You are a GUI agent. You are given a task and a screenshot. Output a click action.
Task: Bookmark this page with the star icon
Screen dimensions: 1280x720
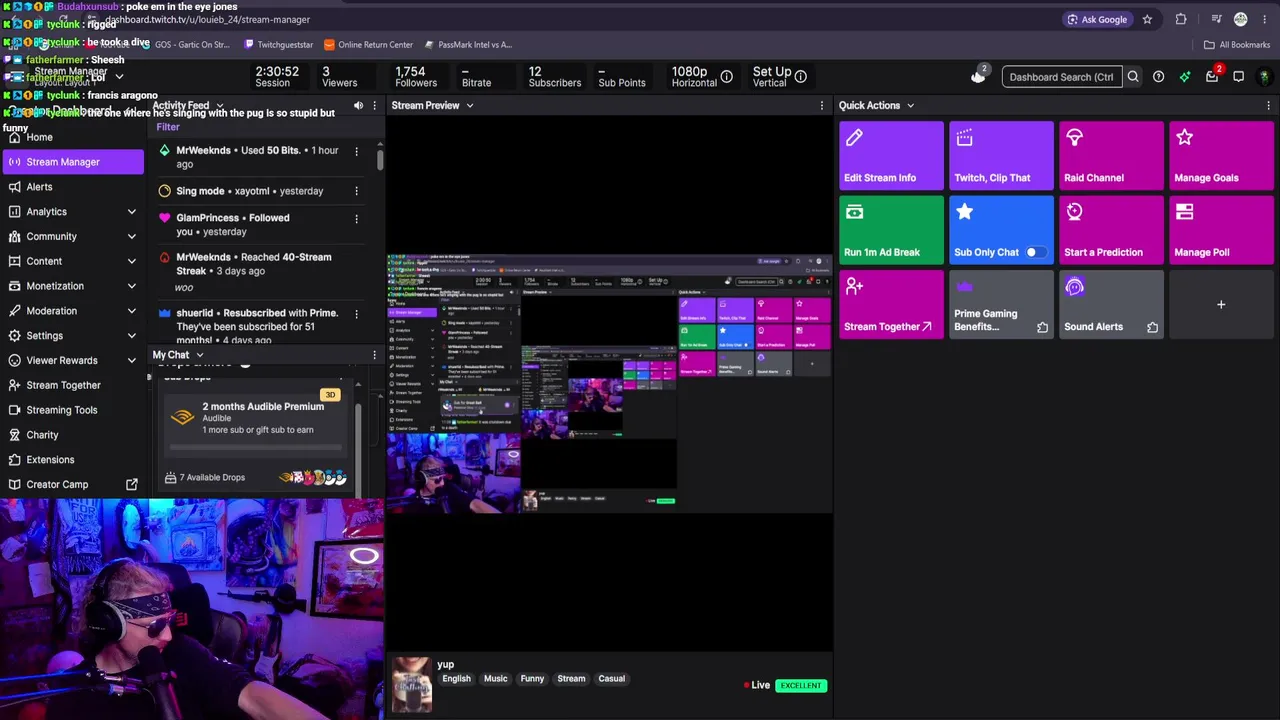pyautogui.click(x=1147, y=19)
